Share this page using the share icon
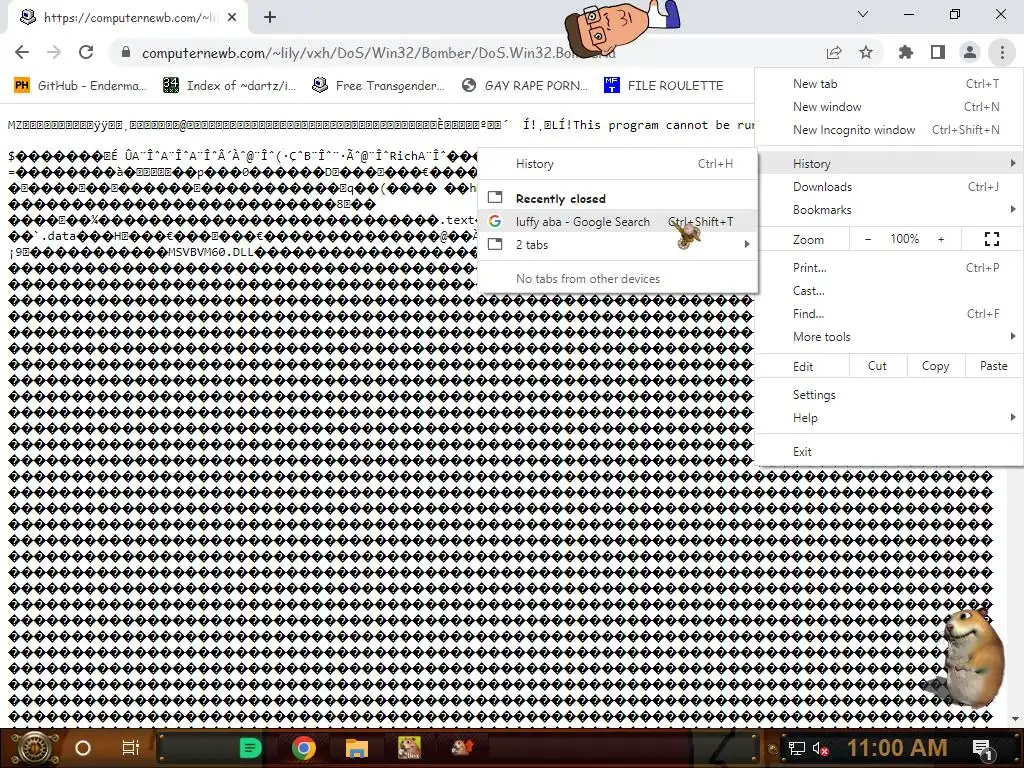Viewport: 1024px width, 768px height. coord(834,52)
